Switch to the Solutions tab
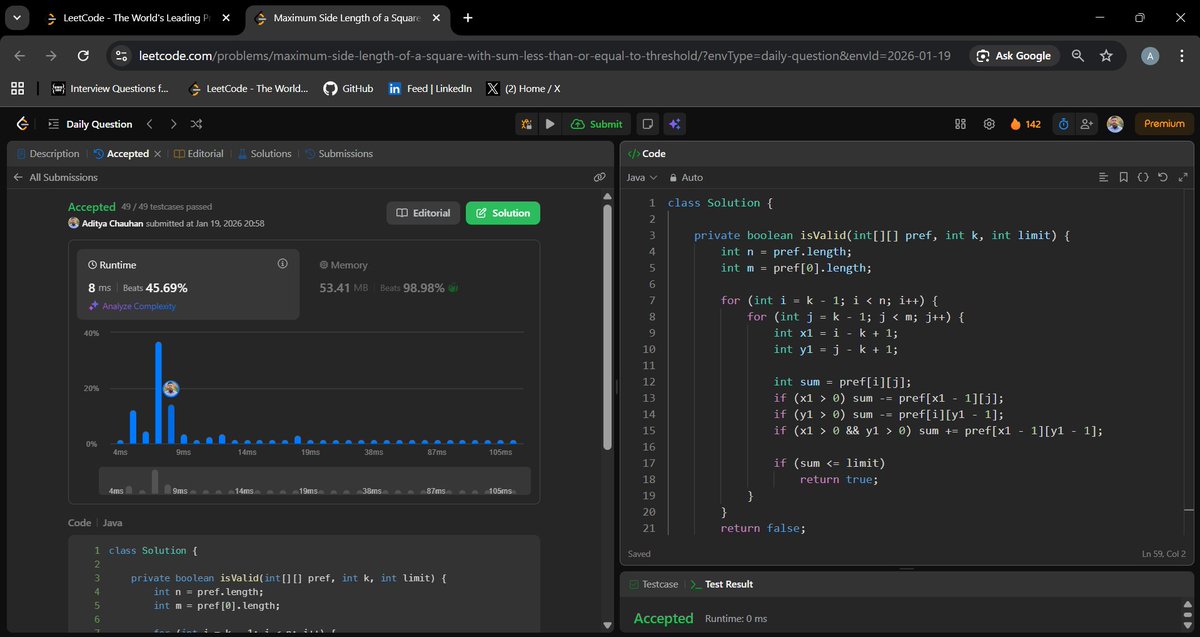The image size is (1200, 637). 264,153
